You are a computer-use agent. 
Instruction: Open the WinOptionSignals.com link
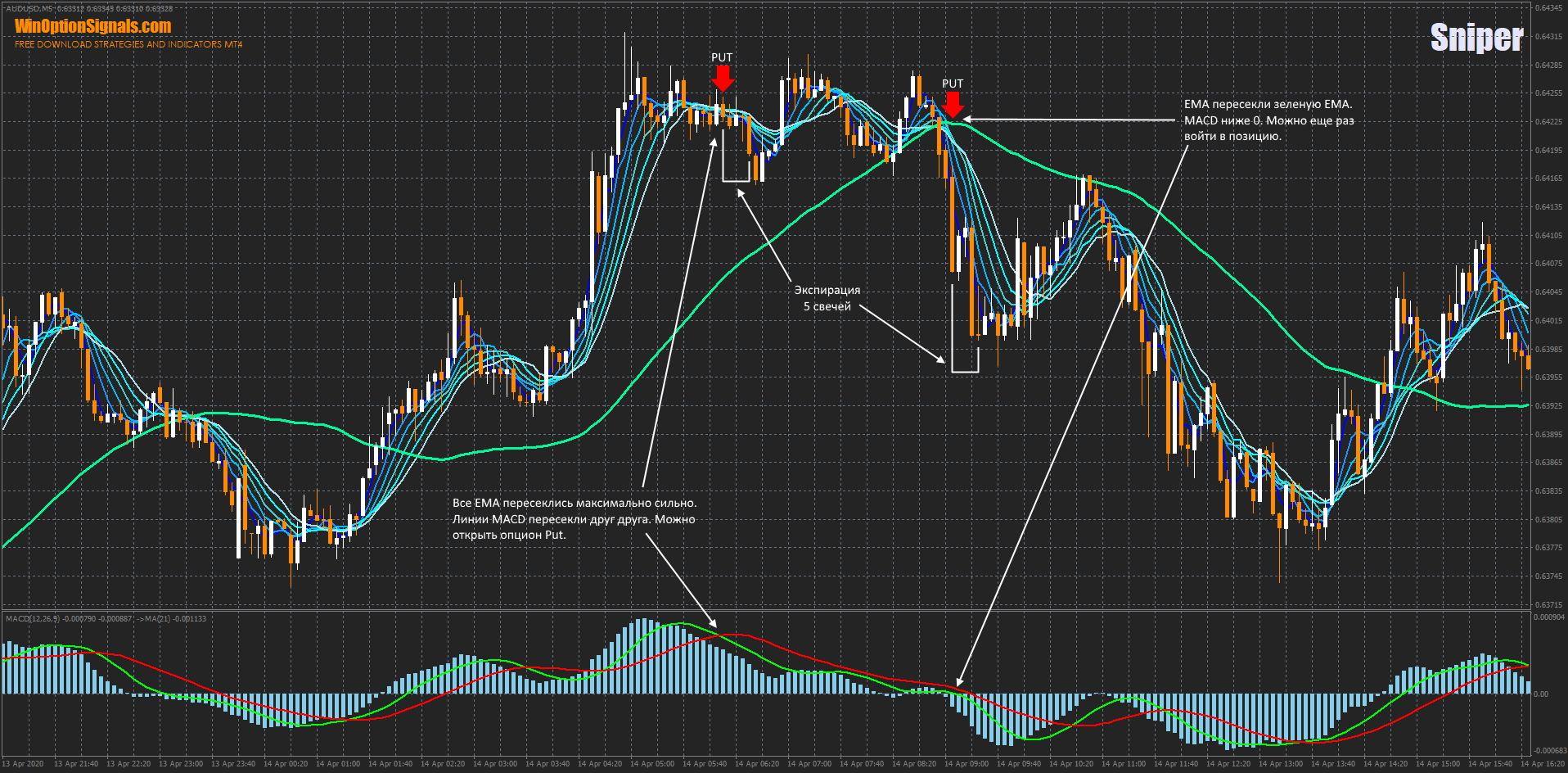coord(92,26)
